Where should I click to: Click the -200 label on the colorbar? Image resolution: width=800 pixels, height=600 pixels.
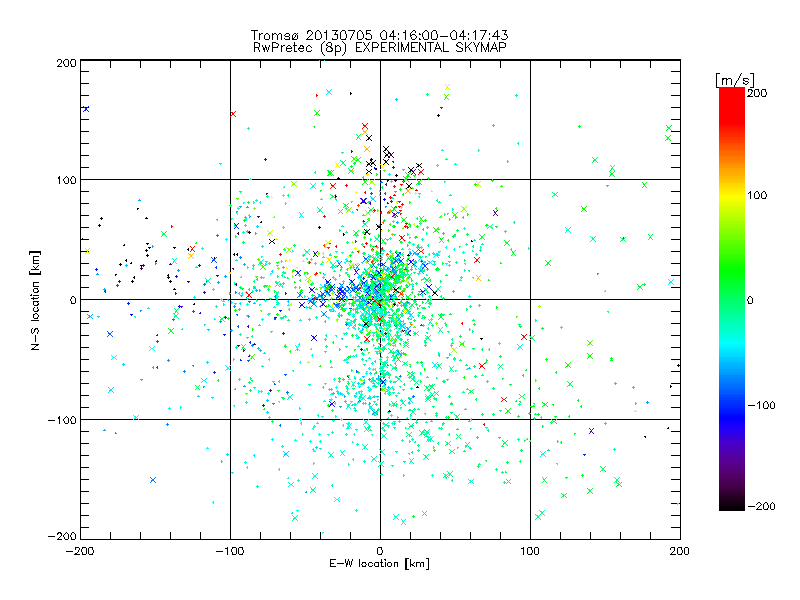tap(761, 506)
